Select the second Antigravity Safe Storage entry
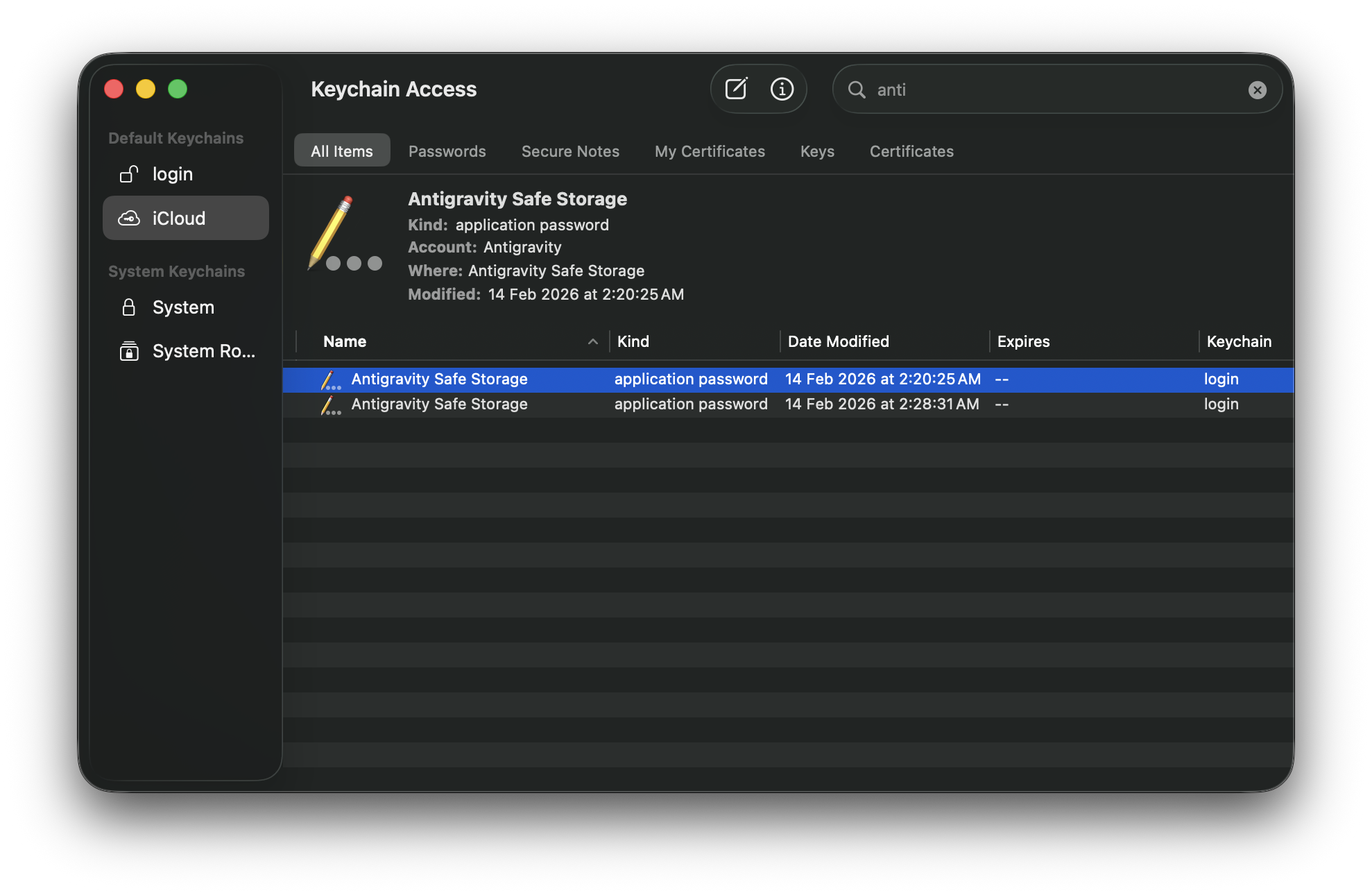 coord(440,404)
